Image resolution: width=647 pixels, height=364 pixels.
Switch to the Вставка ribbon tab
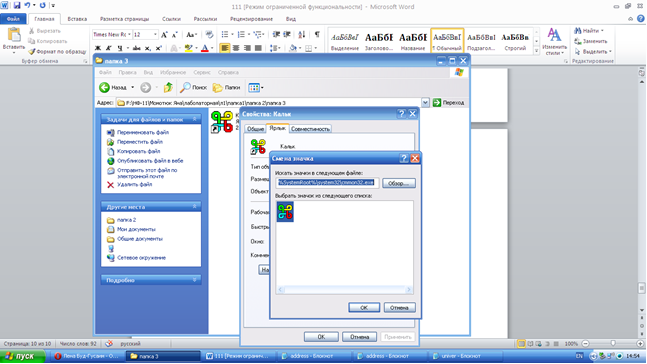pyautogui.click(x=77, y=19)
